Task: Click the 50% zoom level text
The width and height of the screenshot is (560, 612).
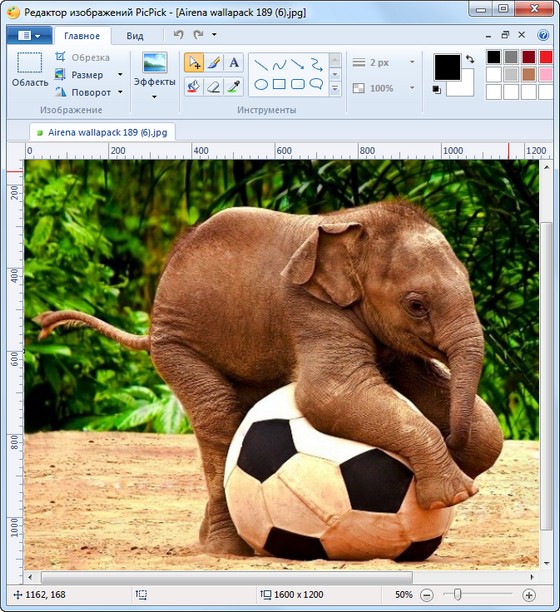Action: tap(404, 595)
